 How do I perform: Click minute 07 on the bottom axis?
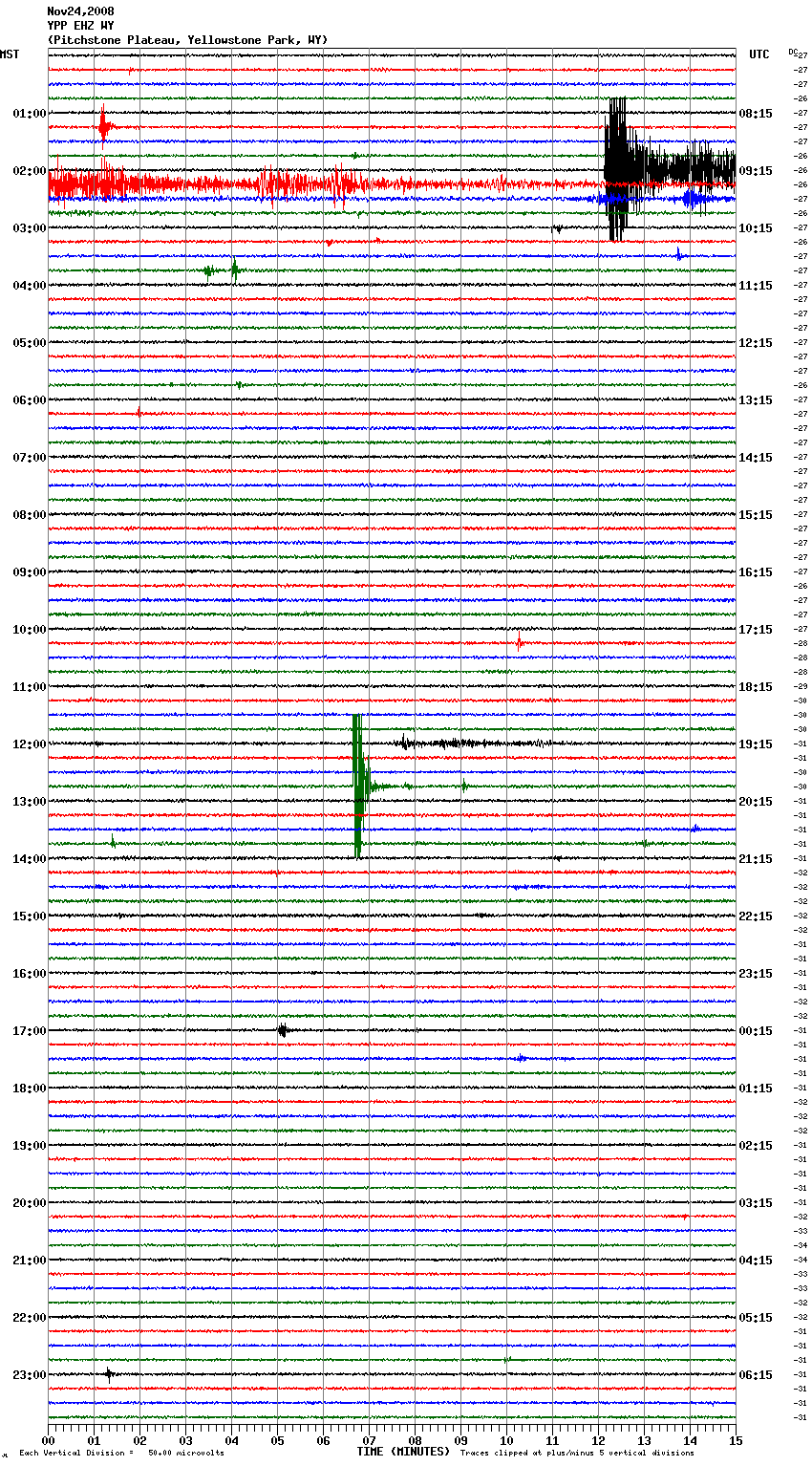pos(370,1440)
